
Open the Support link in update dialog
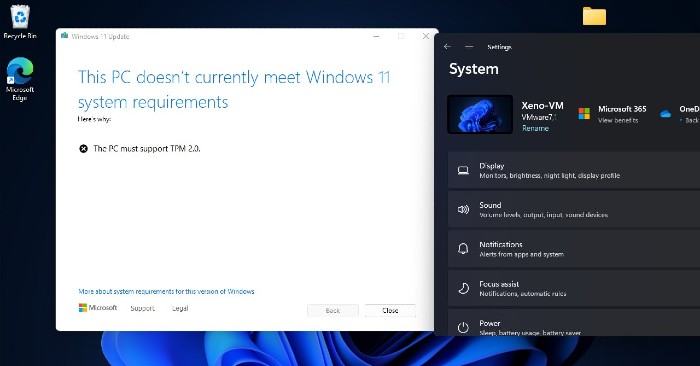tap(142, 308)
